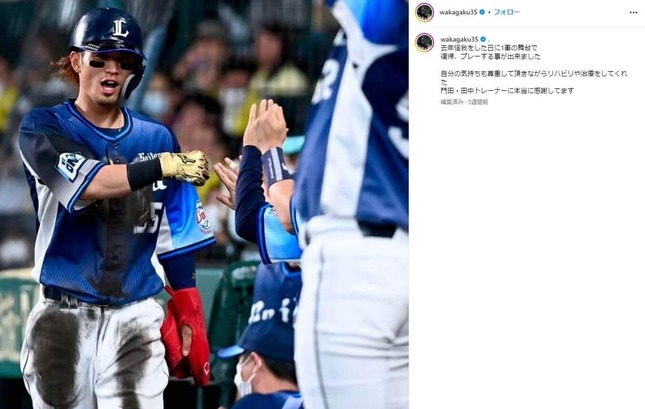Open the three-dot more options menu
645x409 pixels.
(633, 13)
